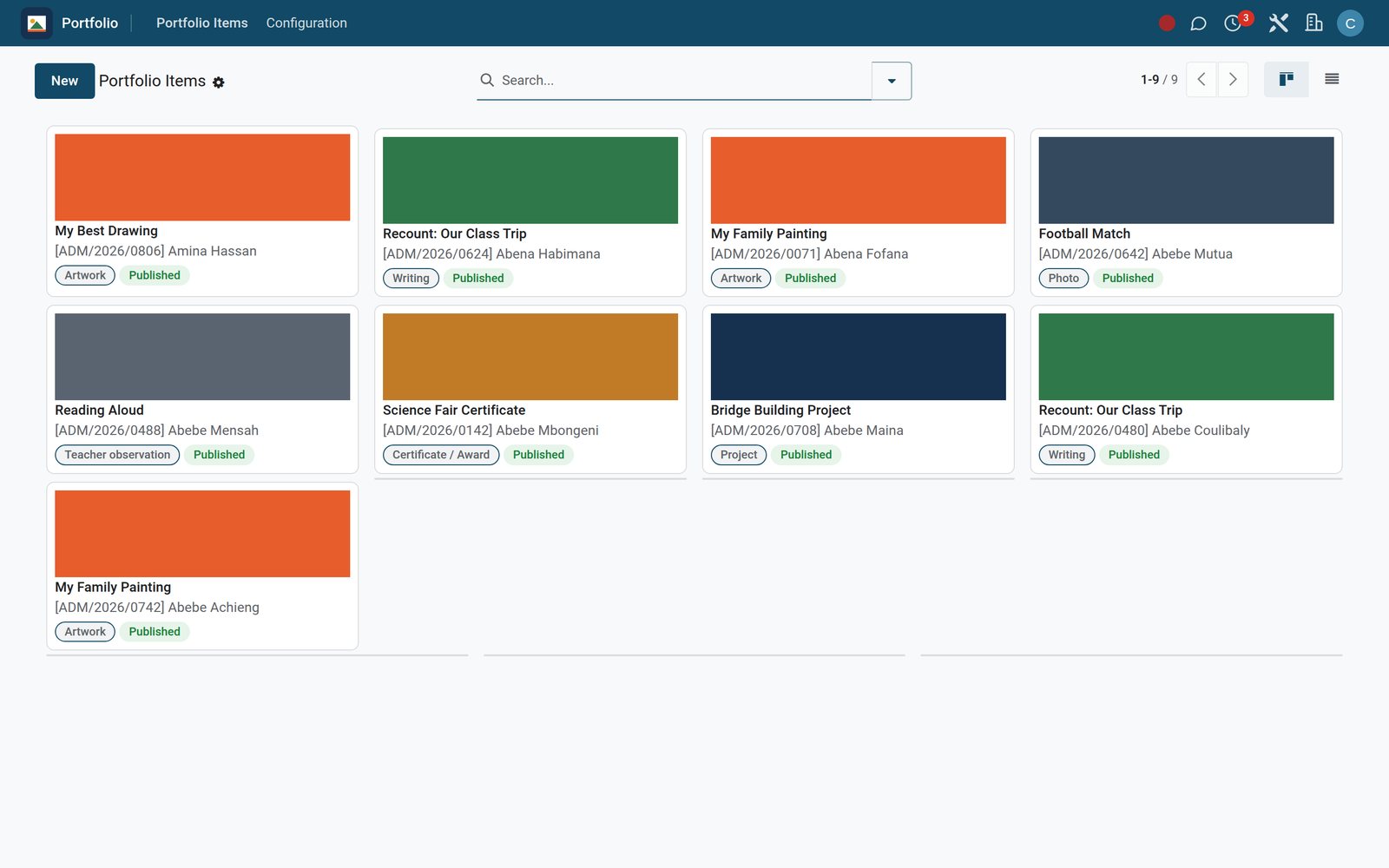The image size is (1389, 868).
Task: Open Football Match dark slate thumbnail
Action: (1186, 181)
